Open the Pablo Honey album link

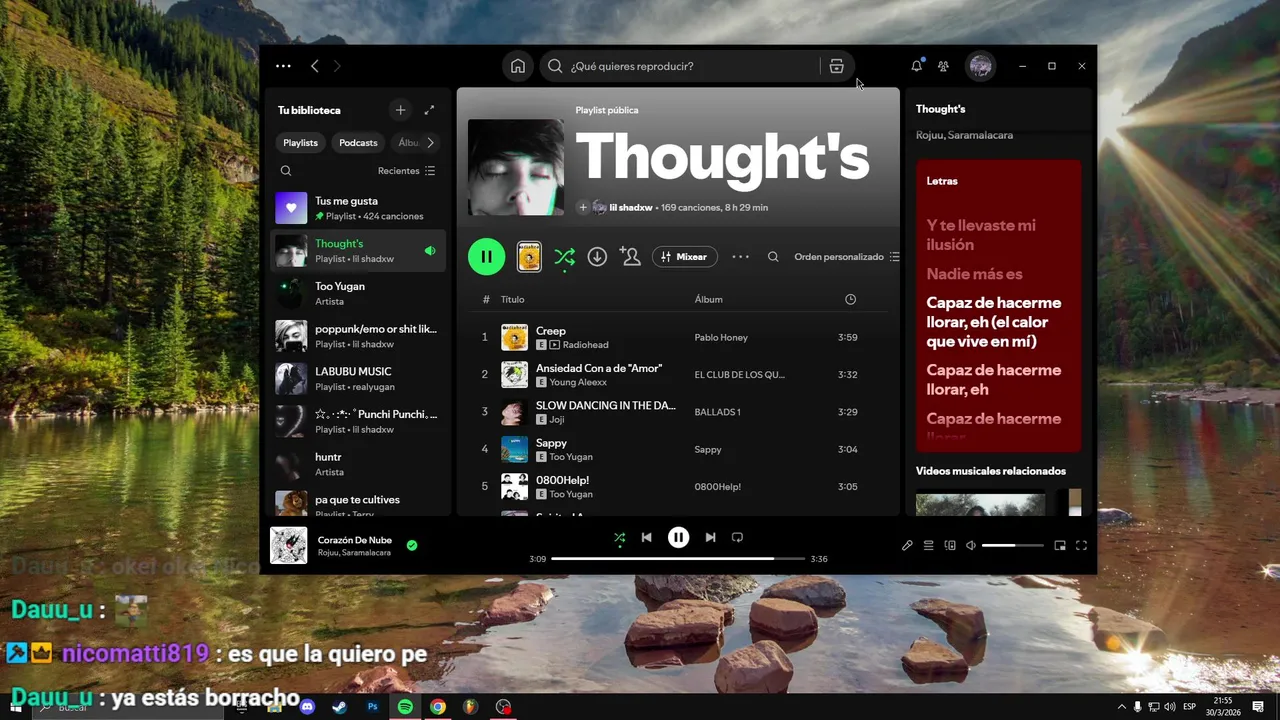click(721, 338)
